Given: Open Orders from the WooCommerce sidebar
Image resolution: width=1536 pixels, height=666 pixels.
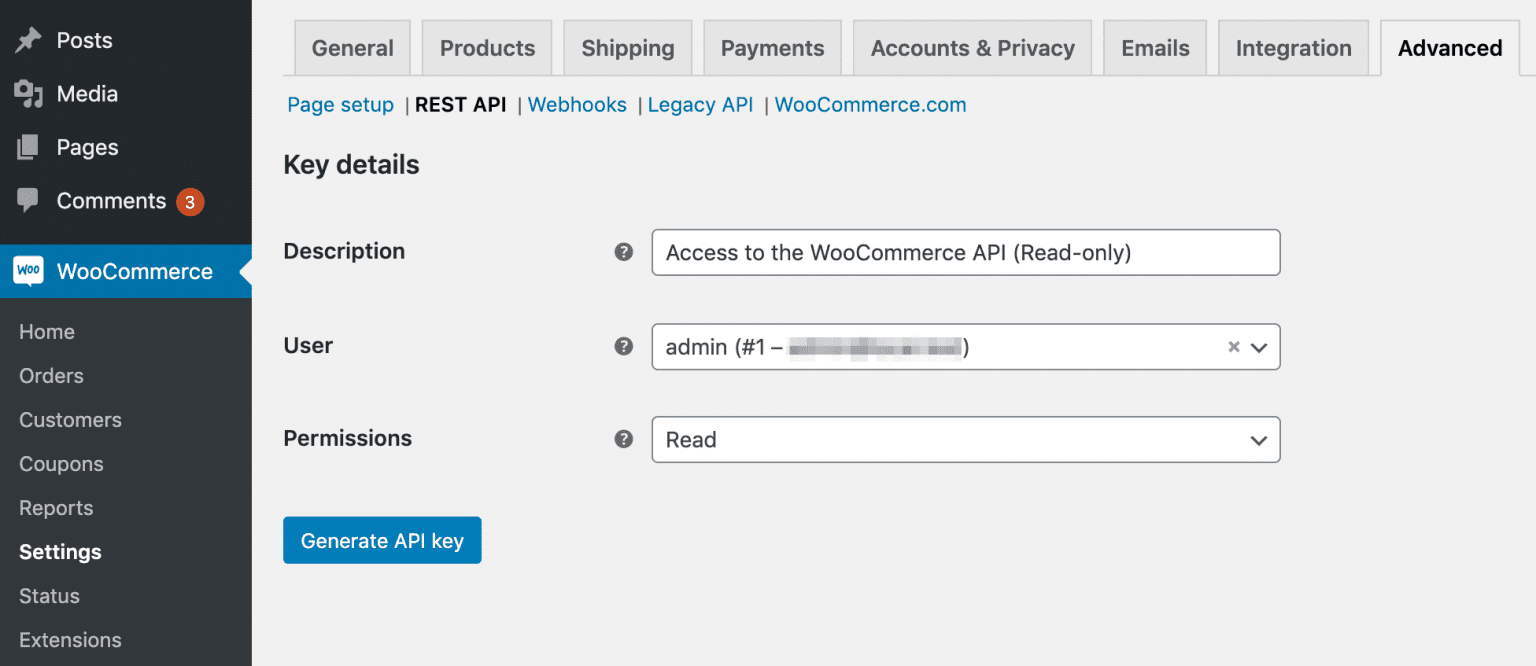Looking at the screenshot, I should pyautogui.click(x=50, y=375).
